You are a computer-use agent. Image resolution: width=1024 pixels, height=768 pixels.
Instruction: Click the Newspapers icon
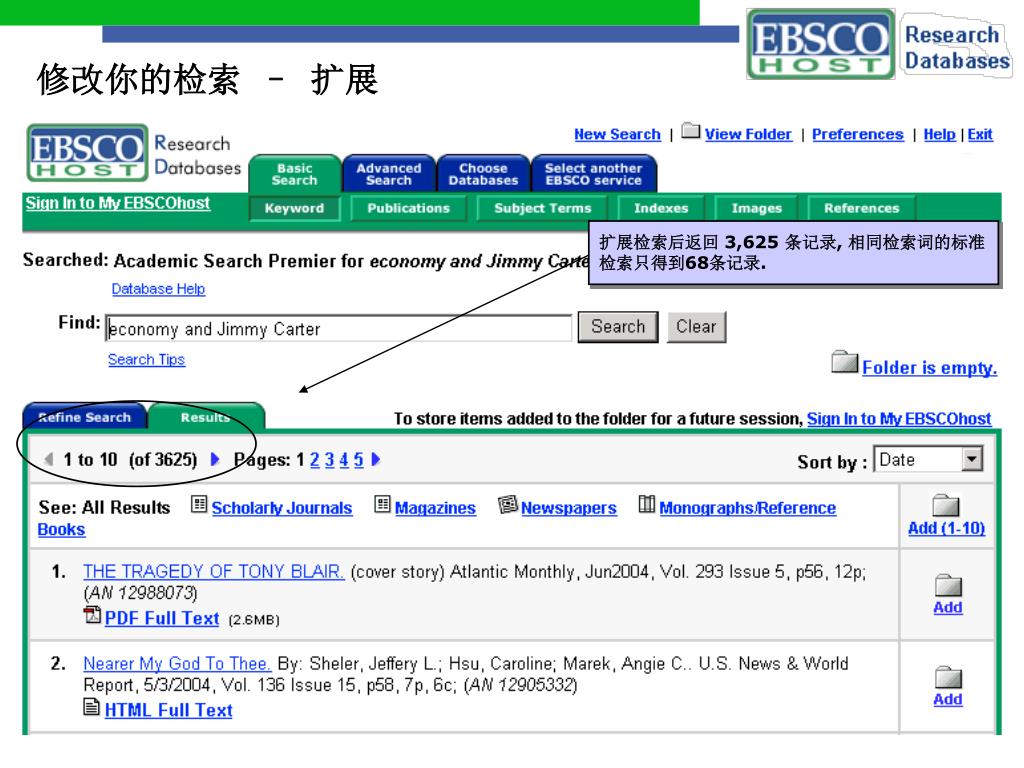[x=507, y=504]
